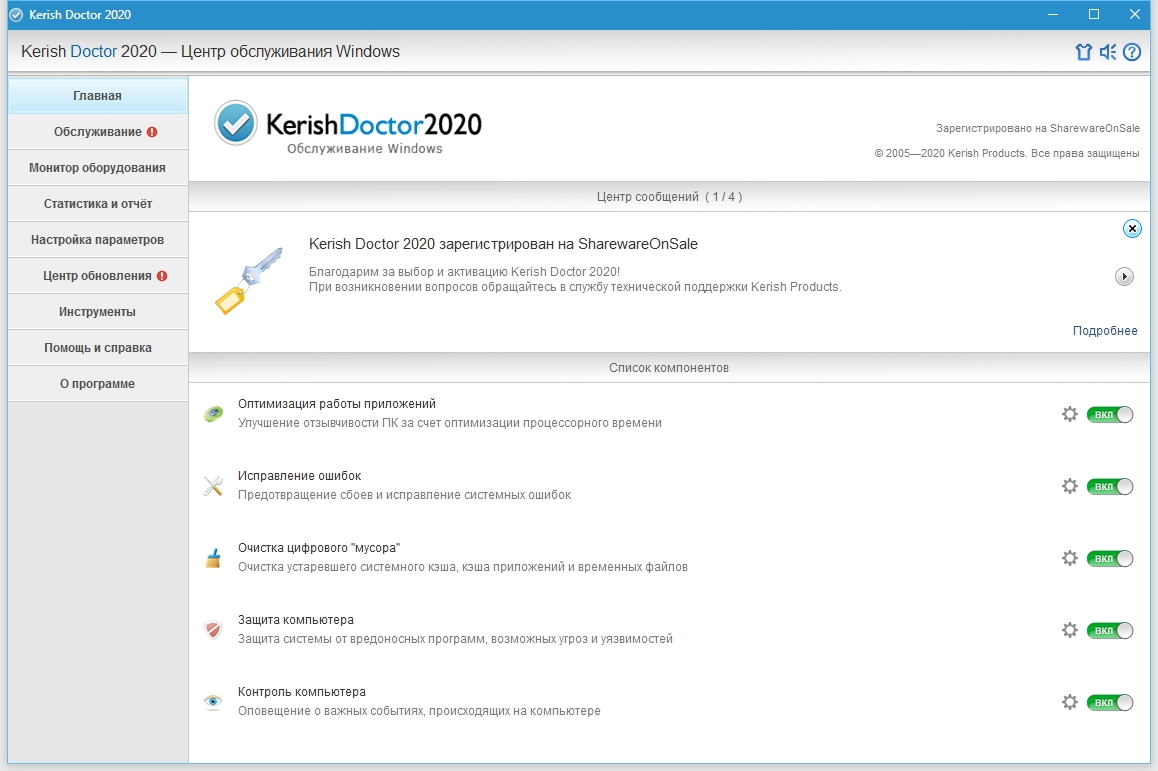Click the Список компонентов header
This screenshot has height=771, width=1158.
tap(669, 368)
